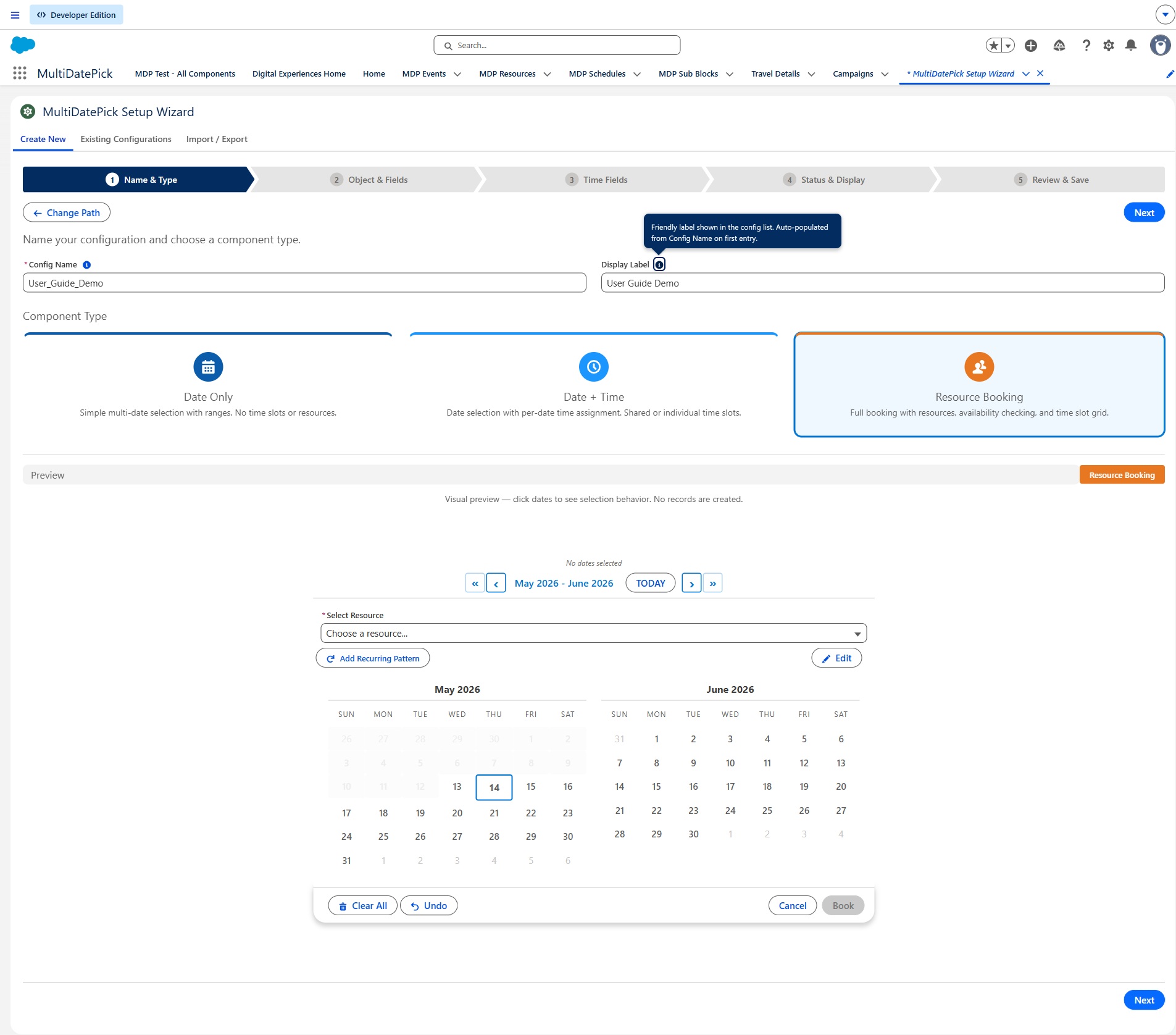Open the Notifications bell
The width and height of the screenshot is (1176, 1035).
coord(1131,45)
